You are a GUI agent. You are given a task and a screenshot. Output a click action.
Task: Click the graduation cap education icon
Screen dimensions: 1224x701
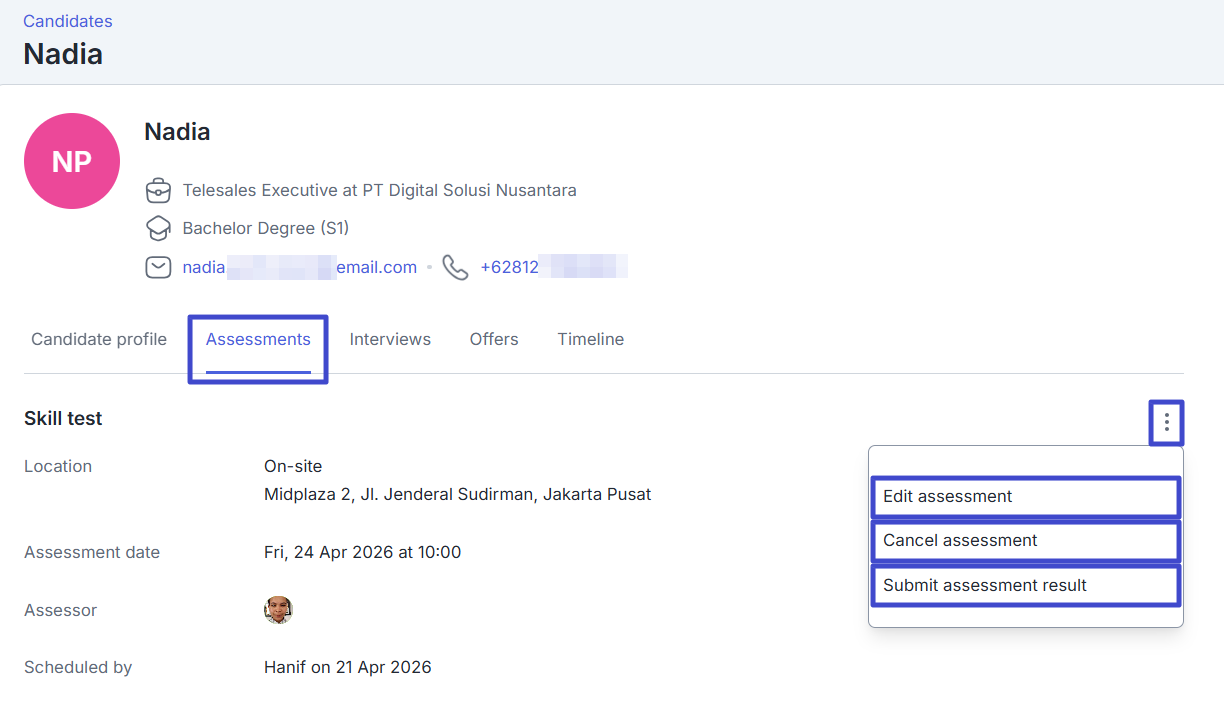(158, 228)
